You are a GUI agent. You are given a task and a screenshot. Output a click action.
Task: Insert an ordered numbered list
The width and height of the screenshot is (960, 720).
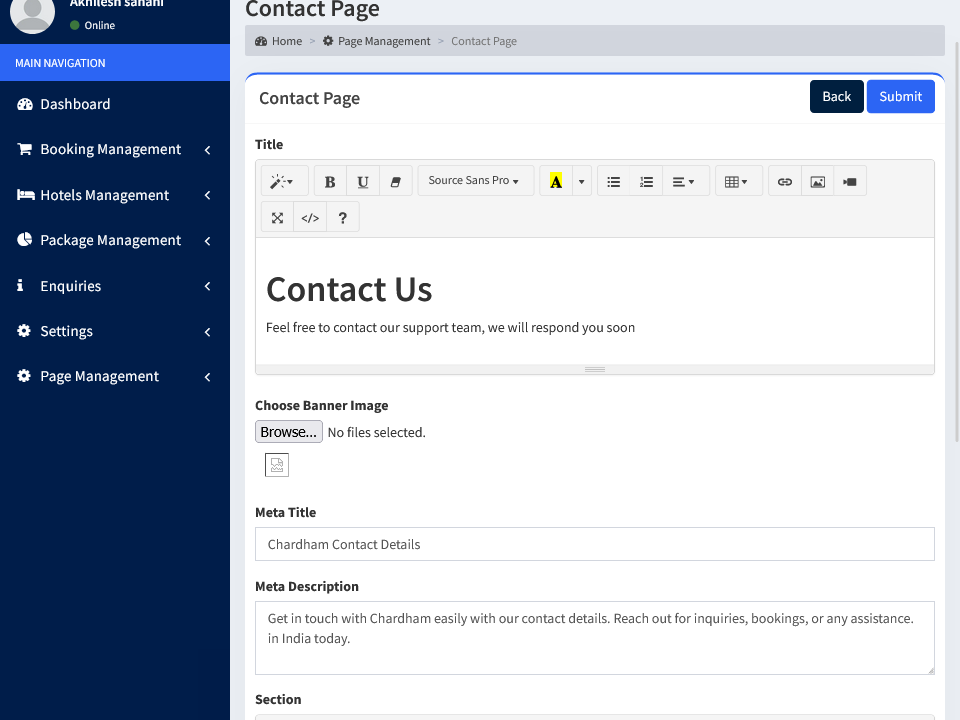(x=647, y=181)
